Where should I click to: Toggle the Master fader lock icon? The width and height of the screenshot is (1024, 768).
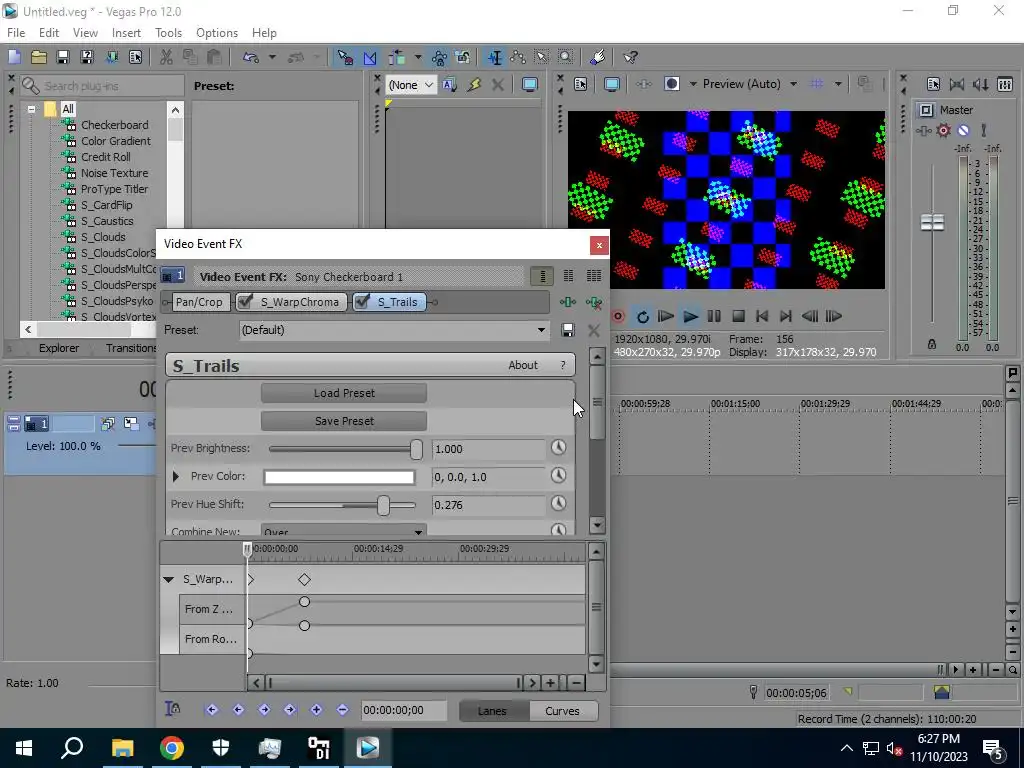tap(932, 344)
